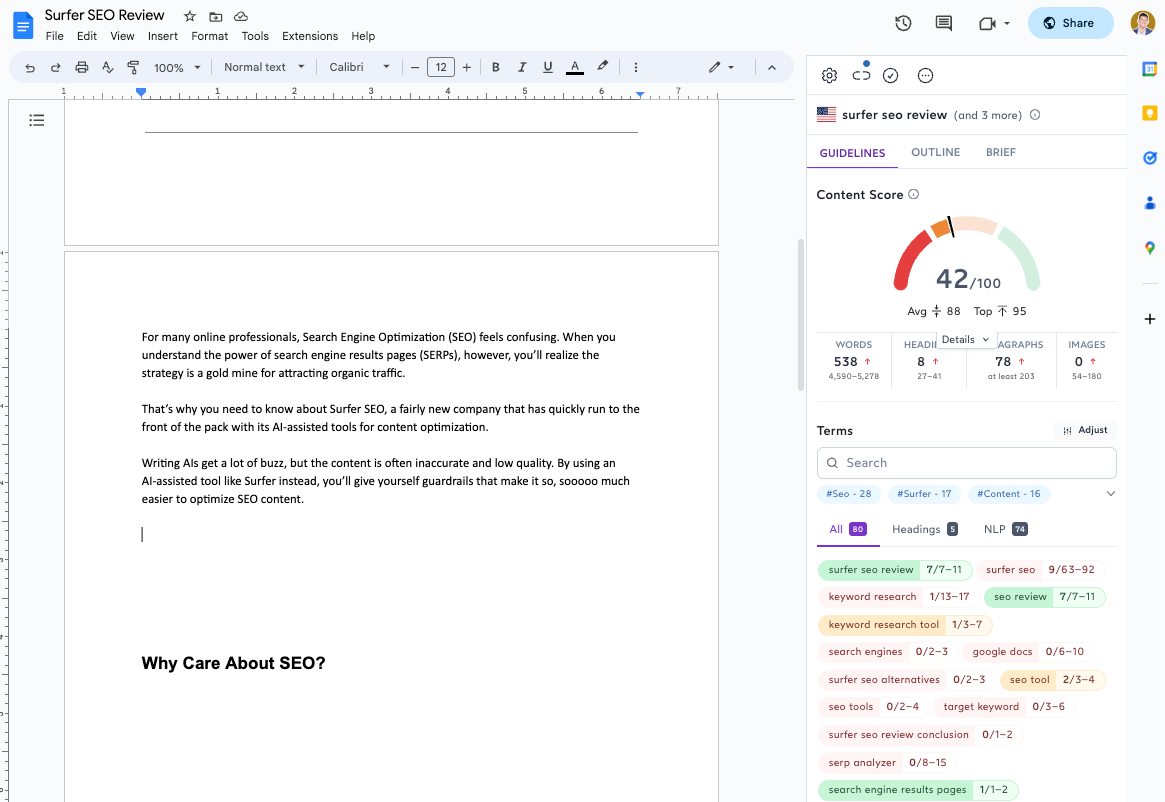This screenshot has width=1165, height=802.
Task: Select the Headings terms tab
Action: (x=924, y=529)
